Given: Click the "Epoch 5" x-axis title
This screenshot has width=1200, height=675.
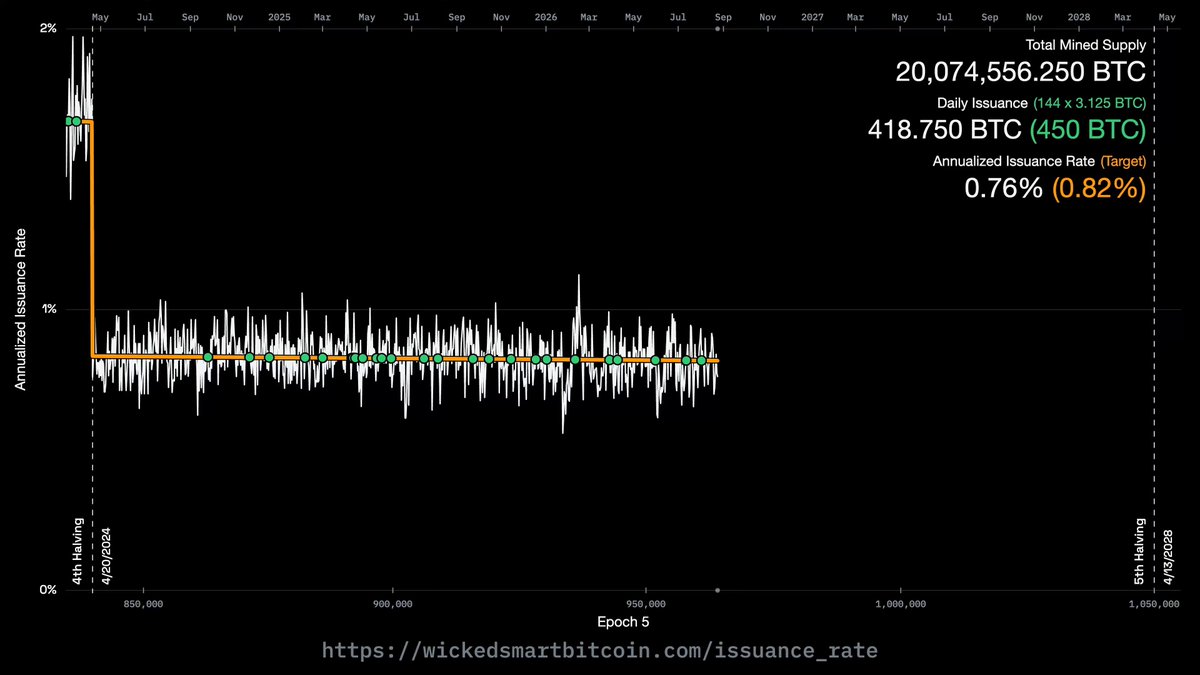Looking at the screenshot, I should tap(623, 622).
